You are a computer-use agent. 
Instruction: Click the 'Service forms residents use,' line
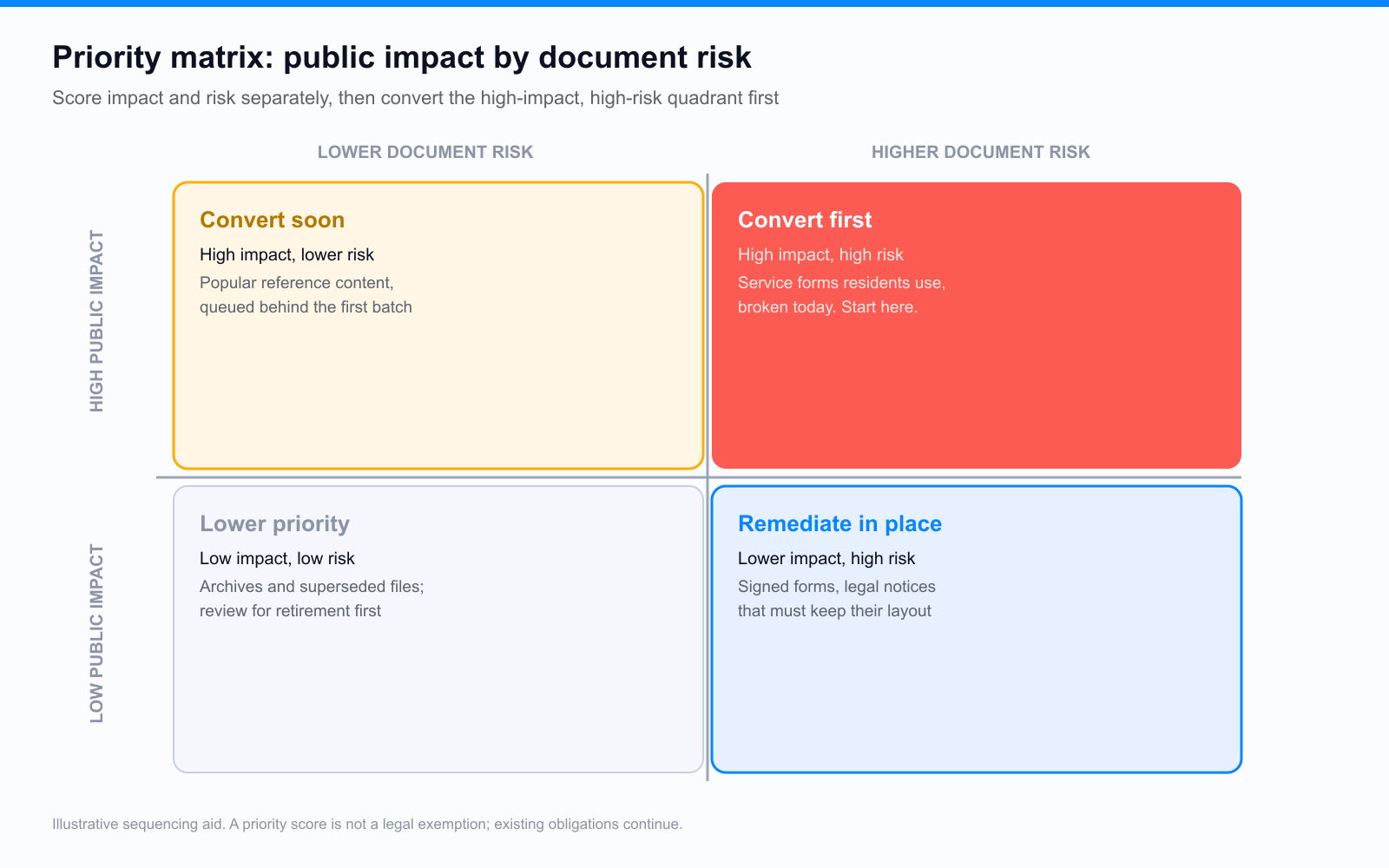pyautogui.click(x=841, y=282)
